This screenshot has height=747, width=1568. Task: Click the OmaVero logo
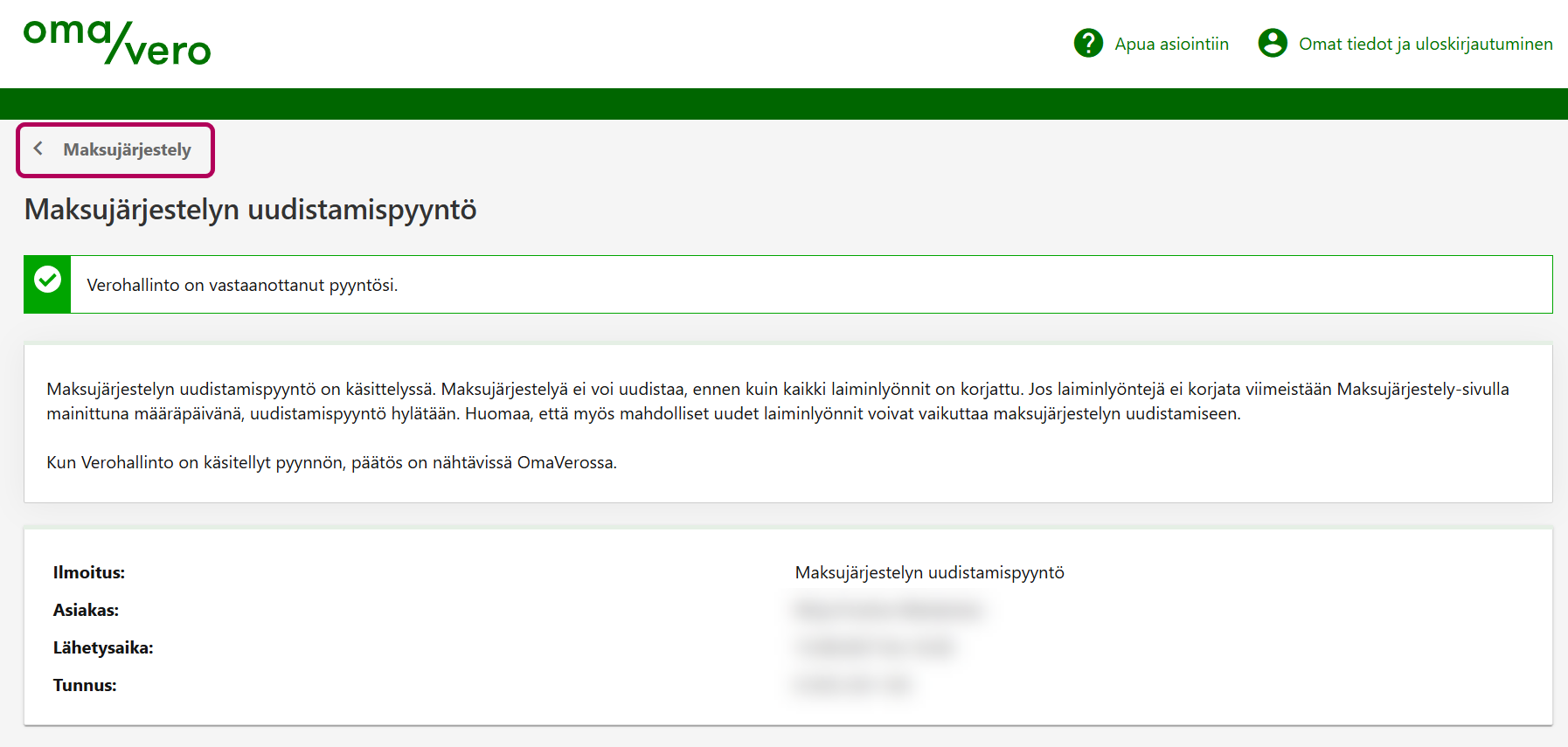[x=117, y=43]
